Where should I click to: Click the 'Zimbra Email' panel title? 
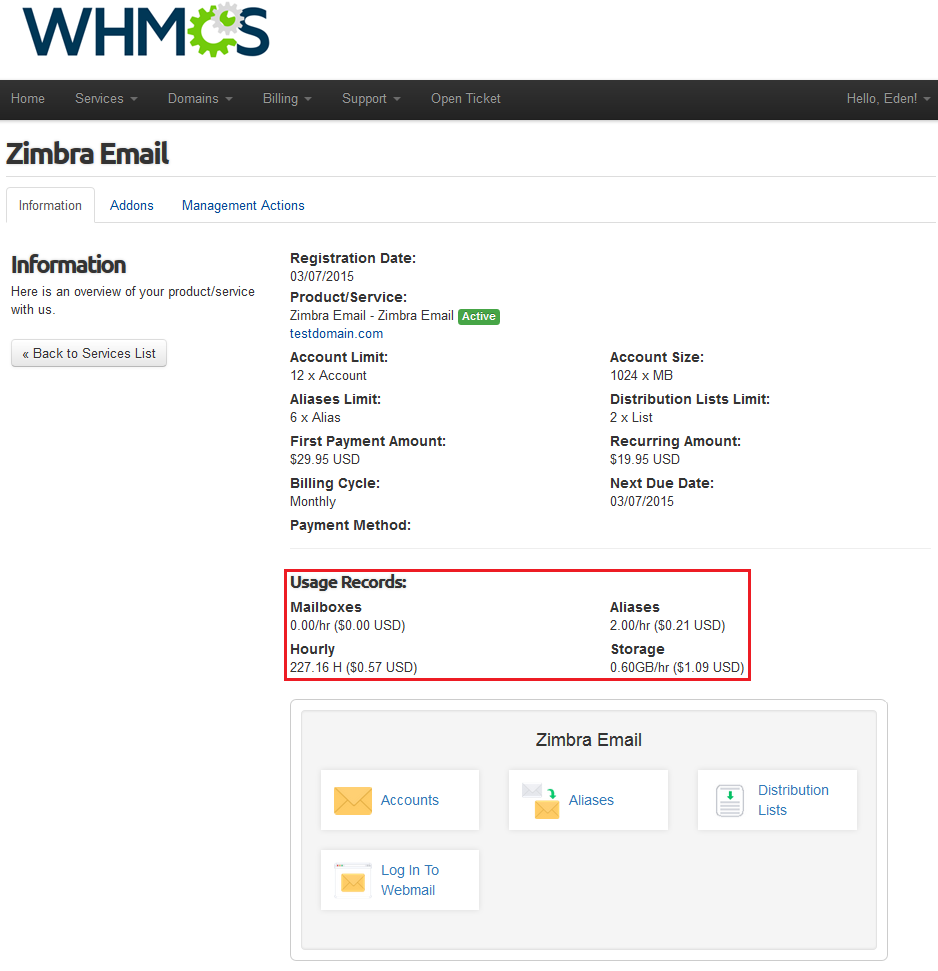[588, 740]
